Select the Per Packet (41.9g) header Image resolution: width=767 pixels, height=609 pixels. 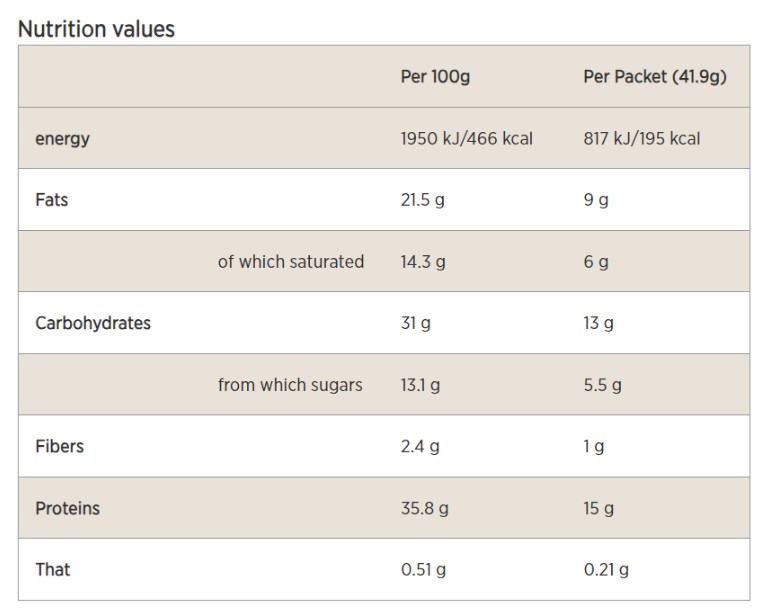(654, 77)
